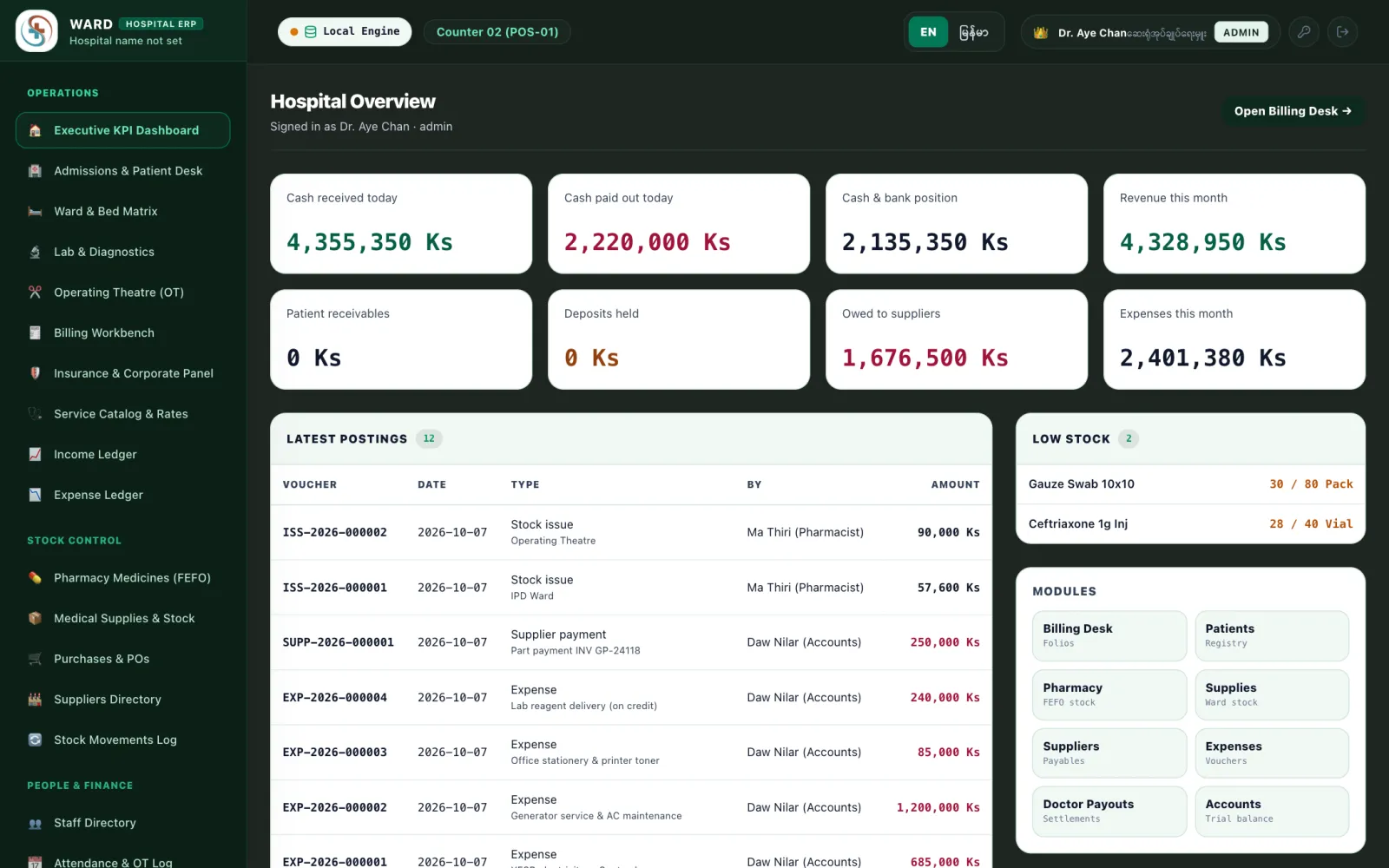Viewport: 1389px width, 868px height.
Task: Switch language to EN
Action: [x=928, y=32]
